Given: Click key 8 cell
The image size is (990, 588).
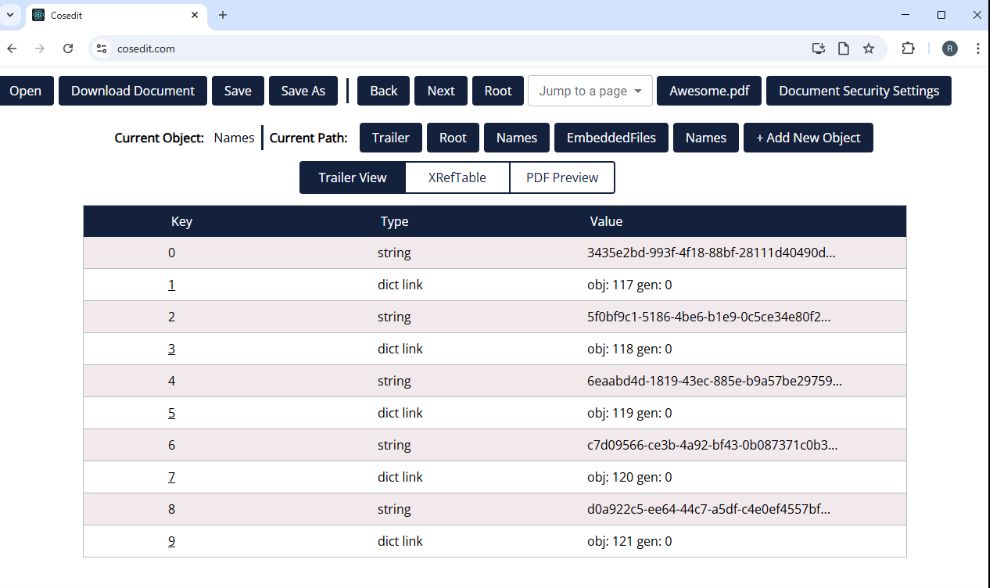Looking at the screenshot, I should pos(171,509).
